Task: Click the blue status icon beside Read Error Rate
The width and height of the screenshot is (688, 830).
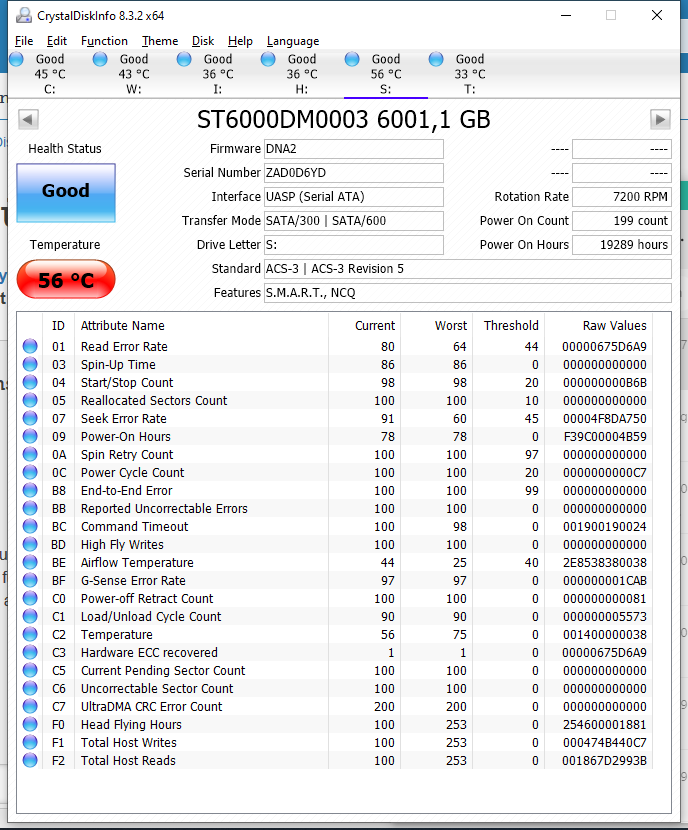Action: (30, 347)
